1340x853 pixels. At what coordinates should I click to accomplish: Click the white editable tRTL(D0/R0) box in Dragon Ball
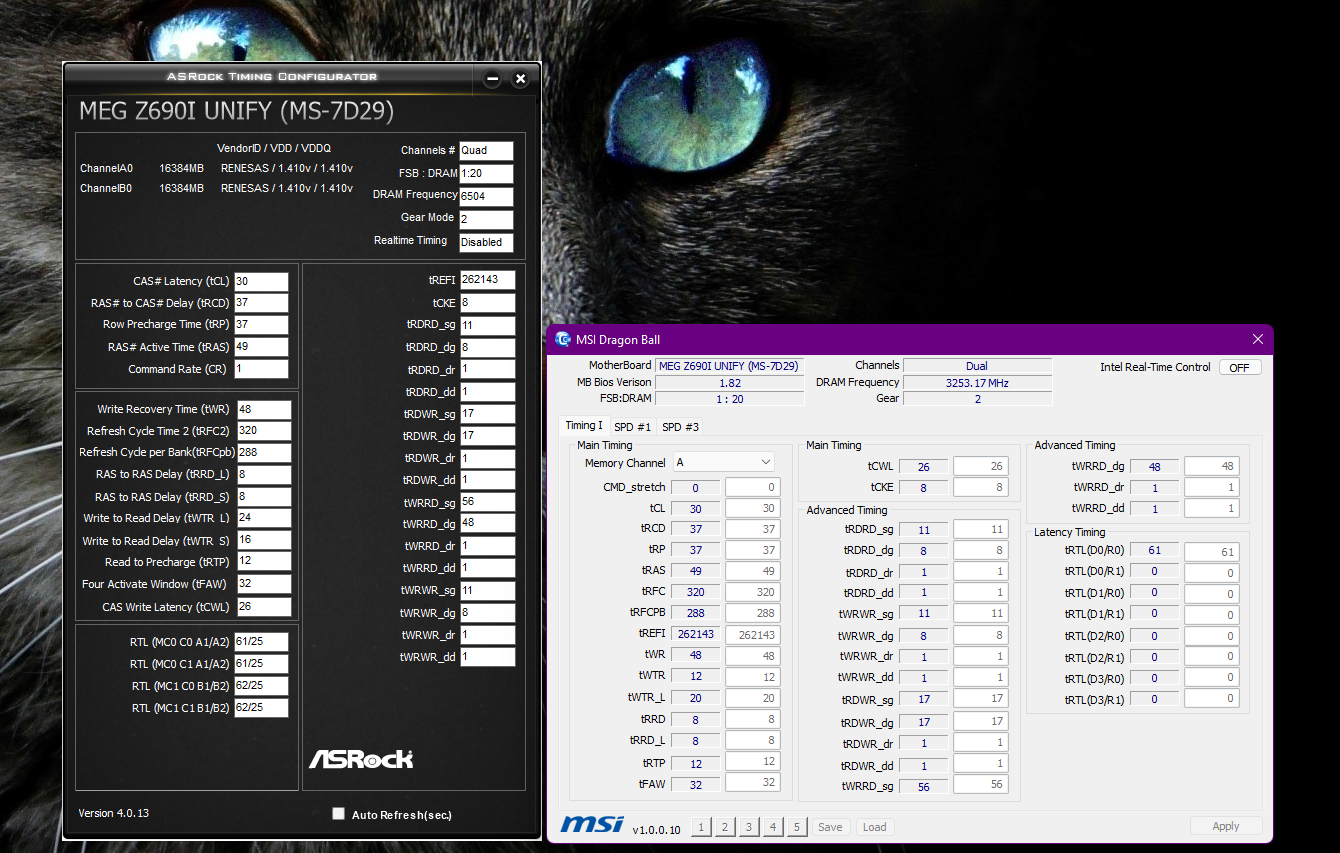(1212, 552)
